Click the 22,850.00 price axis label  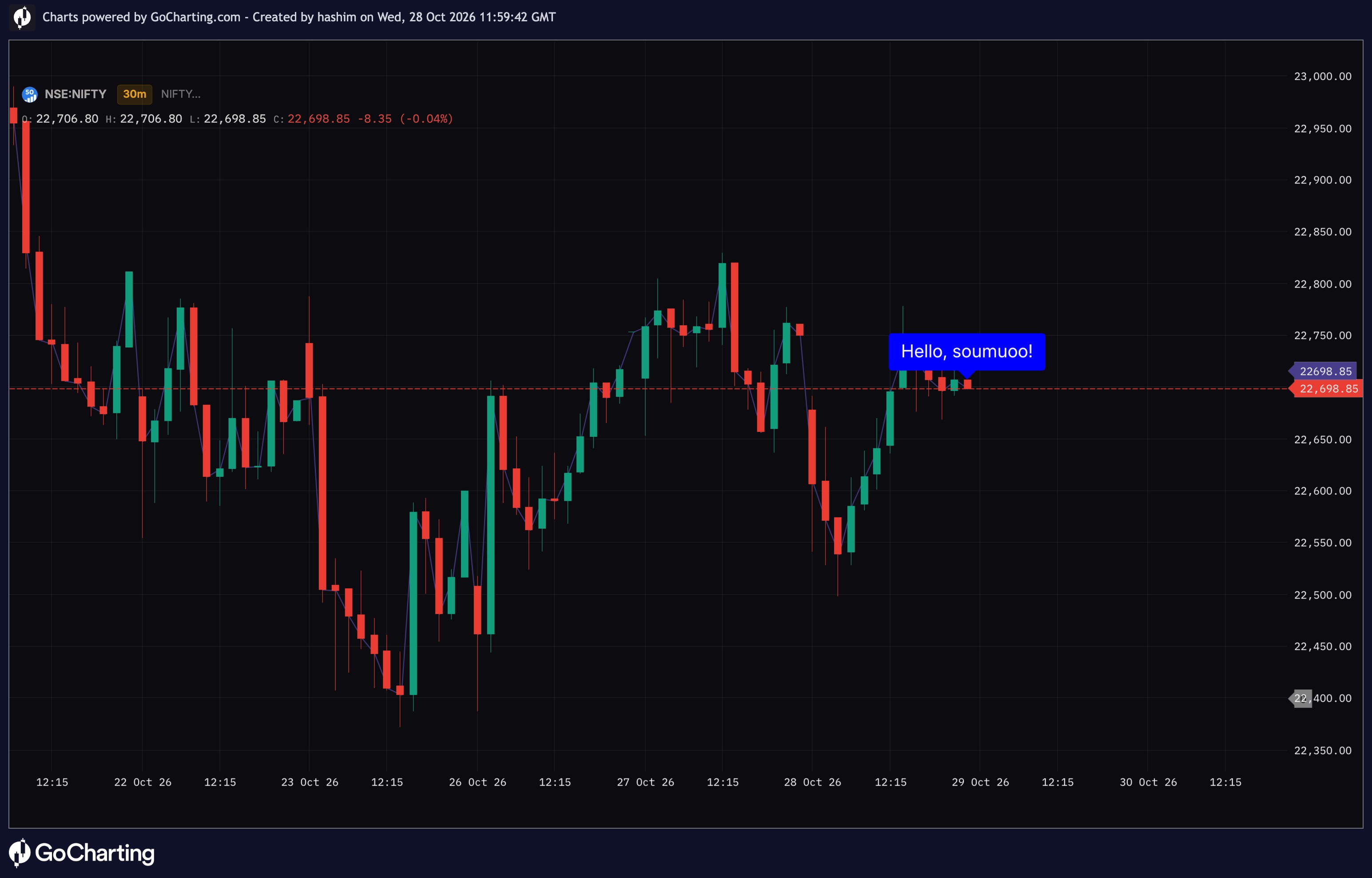click(x=1322, y=232)
